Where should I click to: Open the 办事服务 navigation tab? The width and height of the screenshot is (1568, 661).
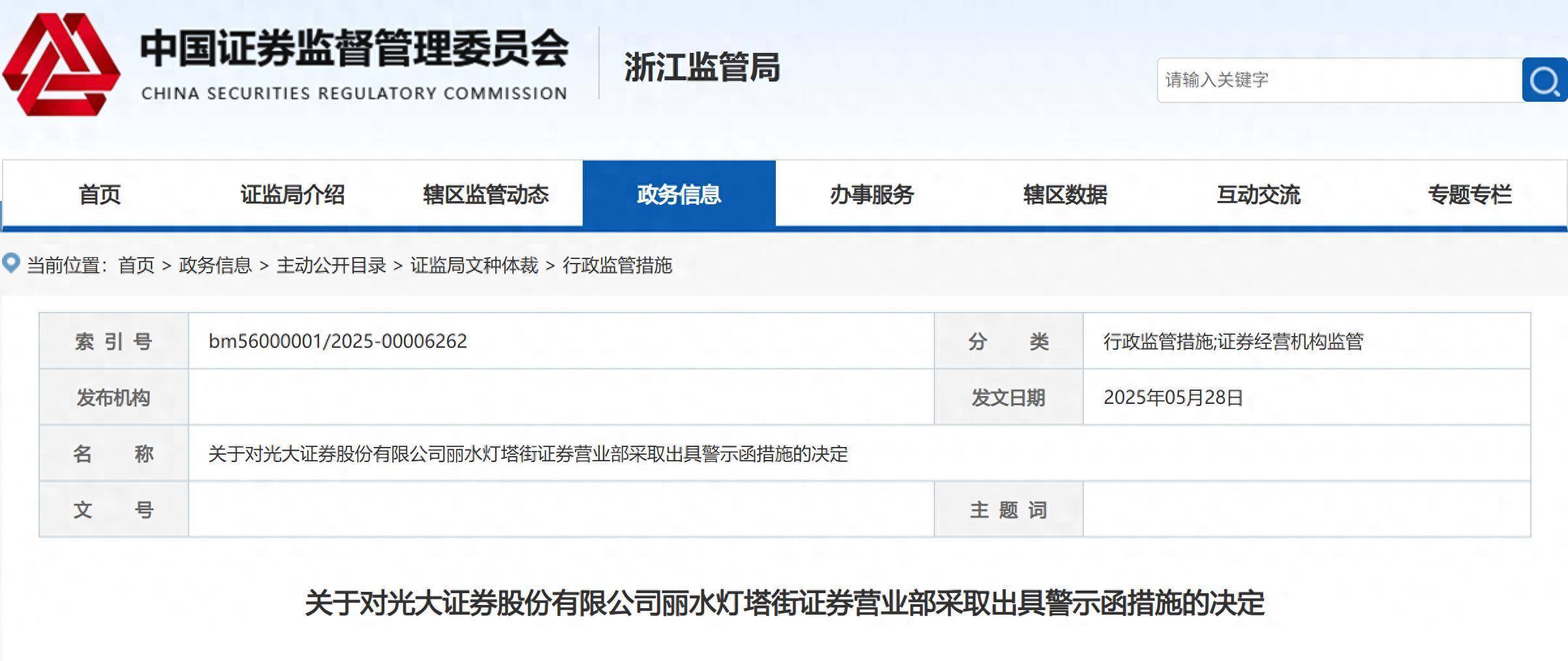[x=872, y=194]
